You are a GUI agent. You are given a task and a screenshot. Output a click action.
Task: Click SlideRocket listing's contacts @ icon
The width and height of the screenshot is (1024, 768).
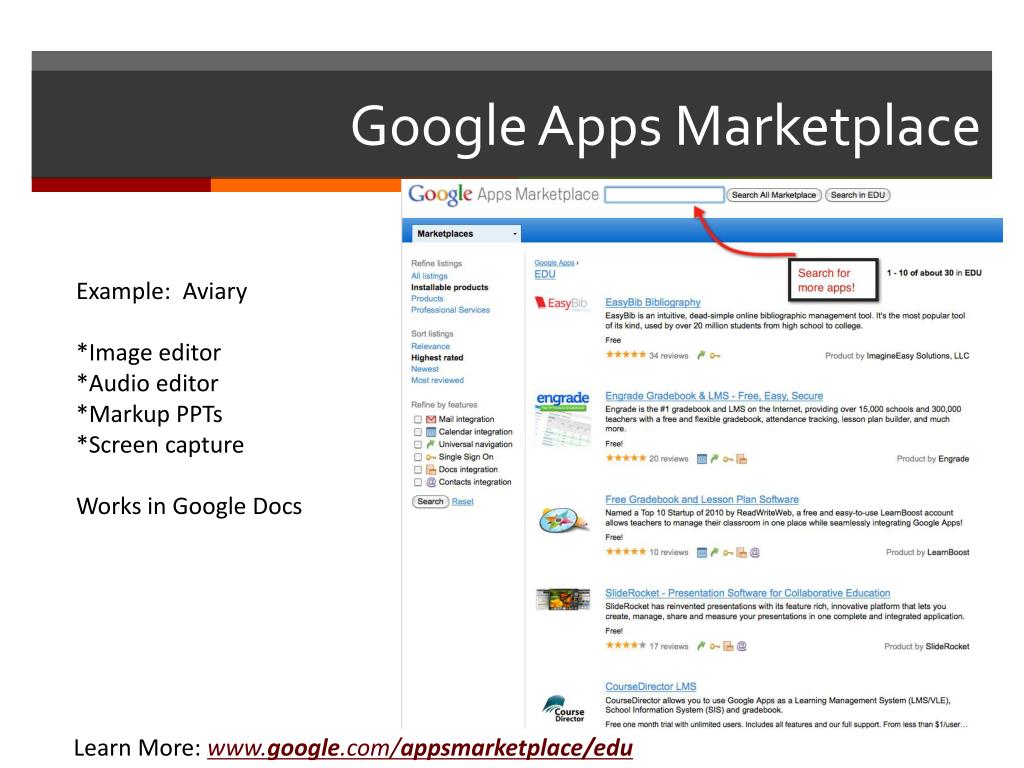(741, 646)
